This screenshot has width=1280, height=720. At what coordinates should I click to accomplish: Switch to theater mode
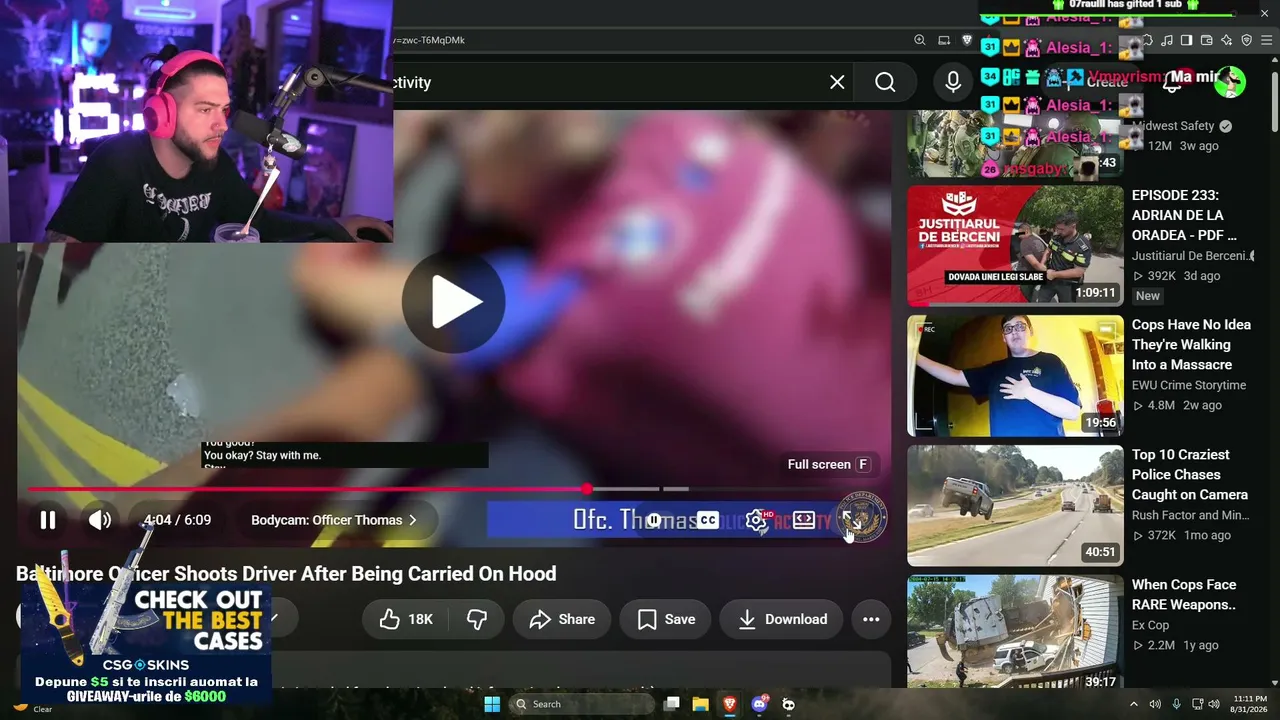coord(804,520)
